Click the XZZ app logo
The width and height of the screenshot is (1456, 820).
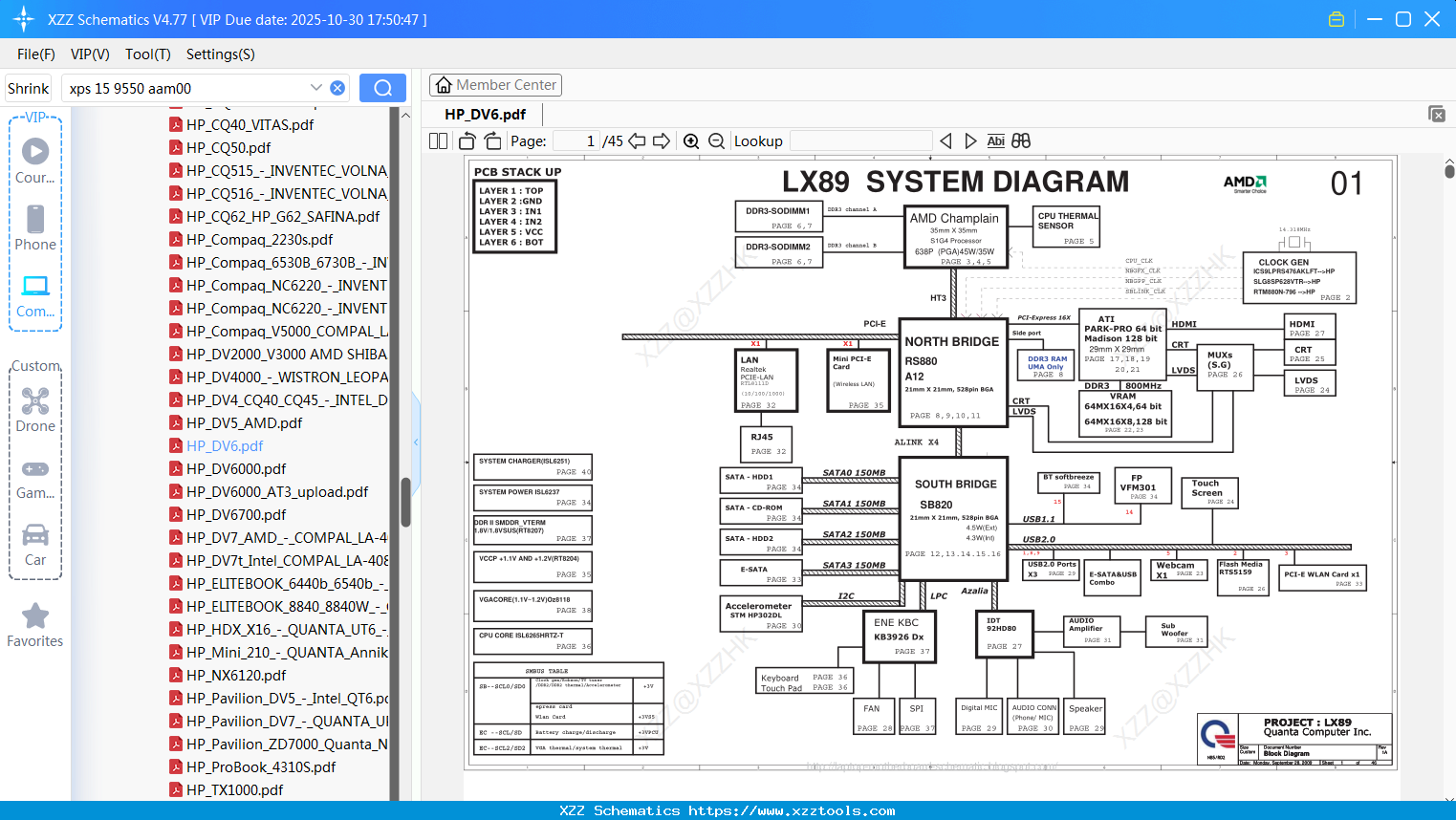(23, 19)
